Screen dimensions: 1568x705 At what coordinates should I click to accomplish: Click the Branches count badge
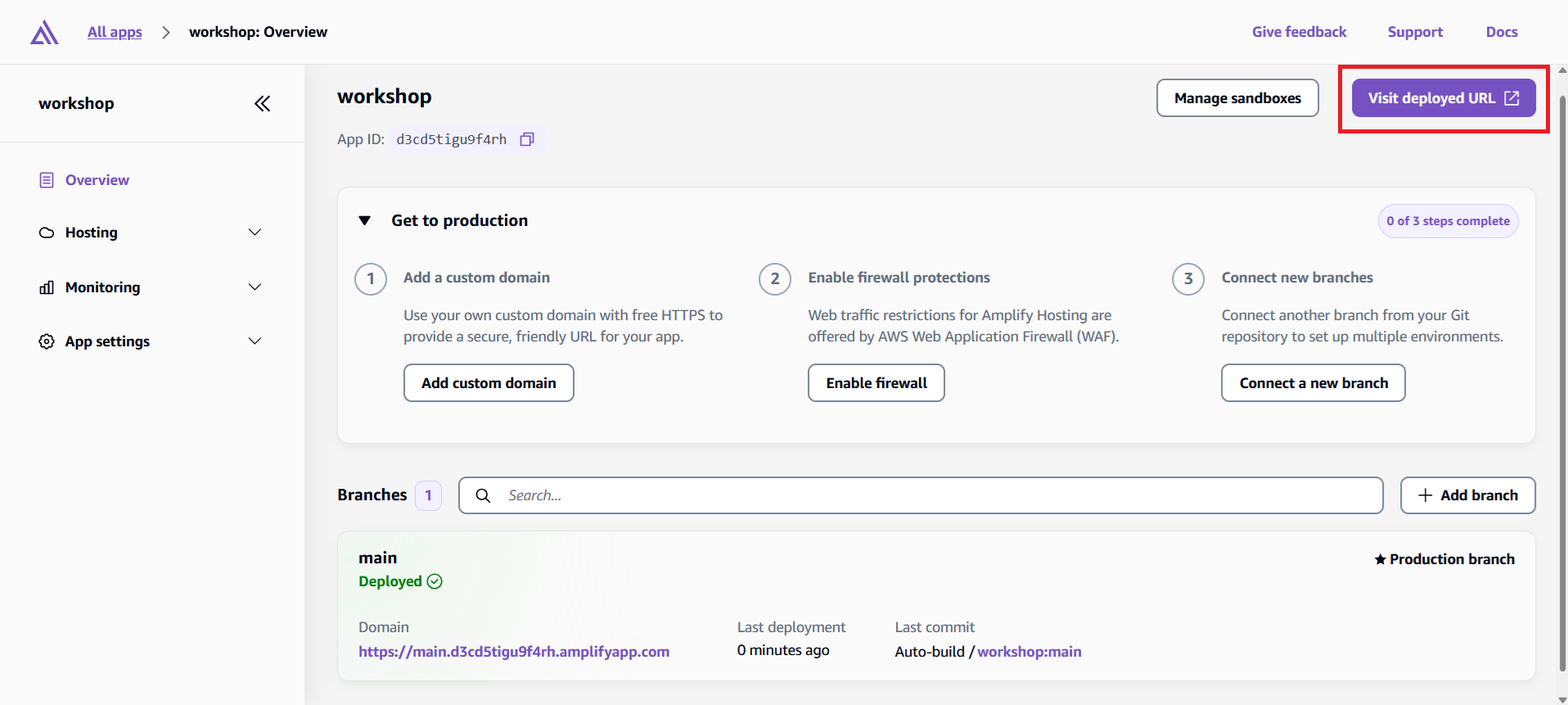[428, 495]
